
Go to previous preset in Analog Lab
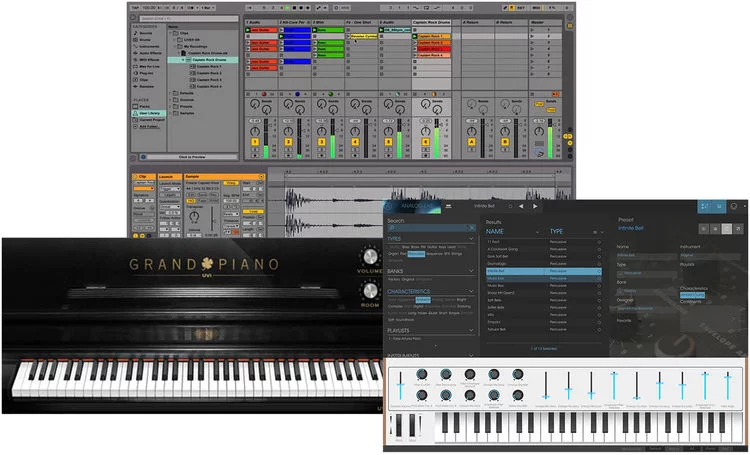tap(521, 206)
